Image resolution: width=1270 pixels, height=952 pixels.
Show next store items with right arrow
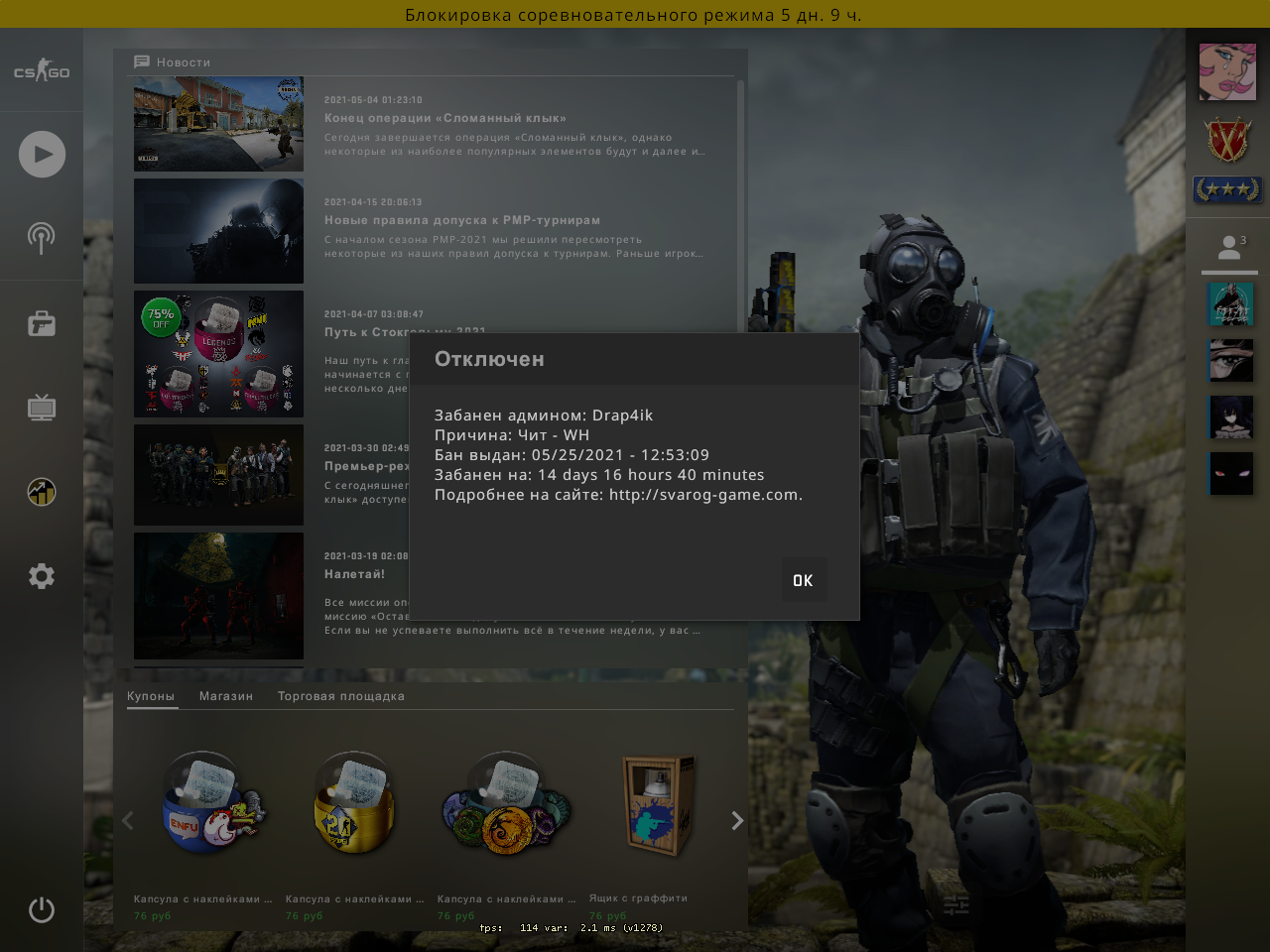(737, 820)
